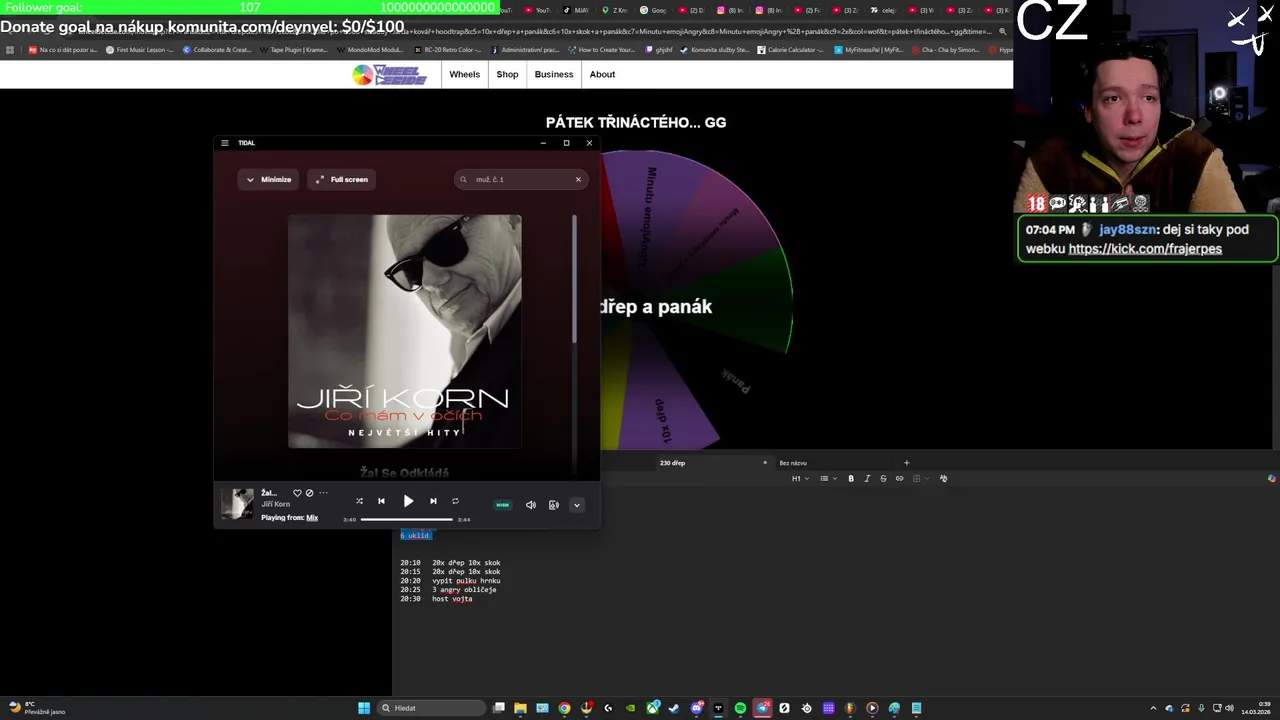Open the weather widget on the taskbar
The image size is (1280, 720).
[37, 708]
